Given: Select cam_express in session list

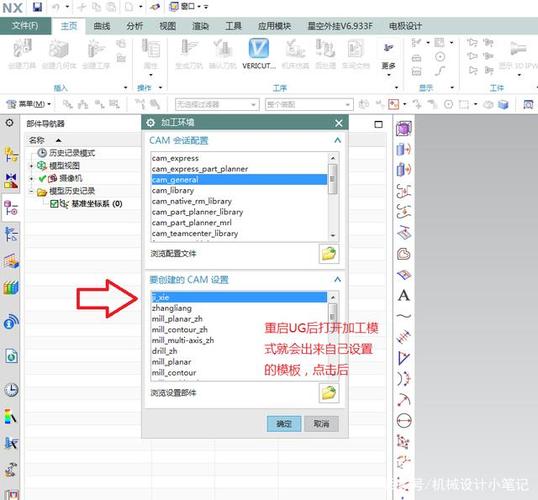Looking at the screenshot, I should tap(239, 158).
